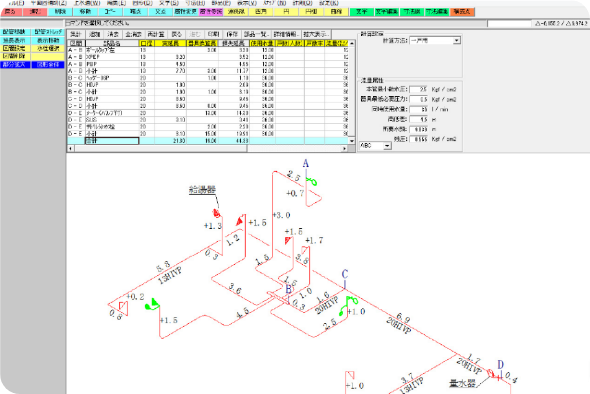Click the blank input box beside the coordinate readout
The width and height of the screenshot is (590, 394).
click(509, 24)
